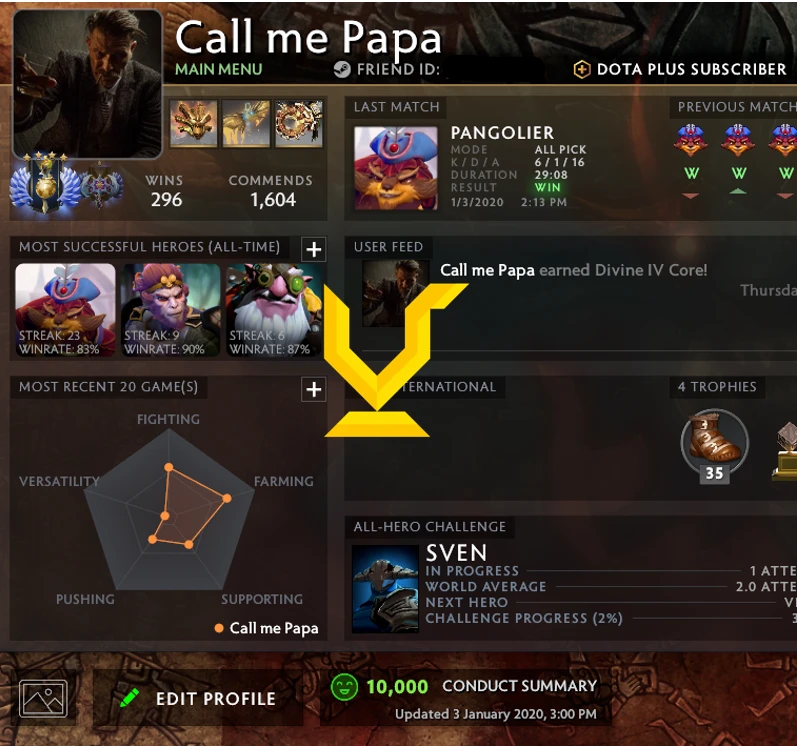The width and height of the screenshot is (797, 746).
Task: Click the Divine rank medal emblem
Action: tap(45, 183)
